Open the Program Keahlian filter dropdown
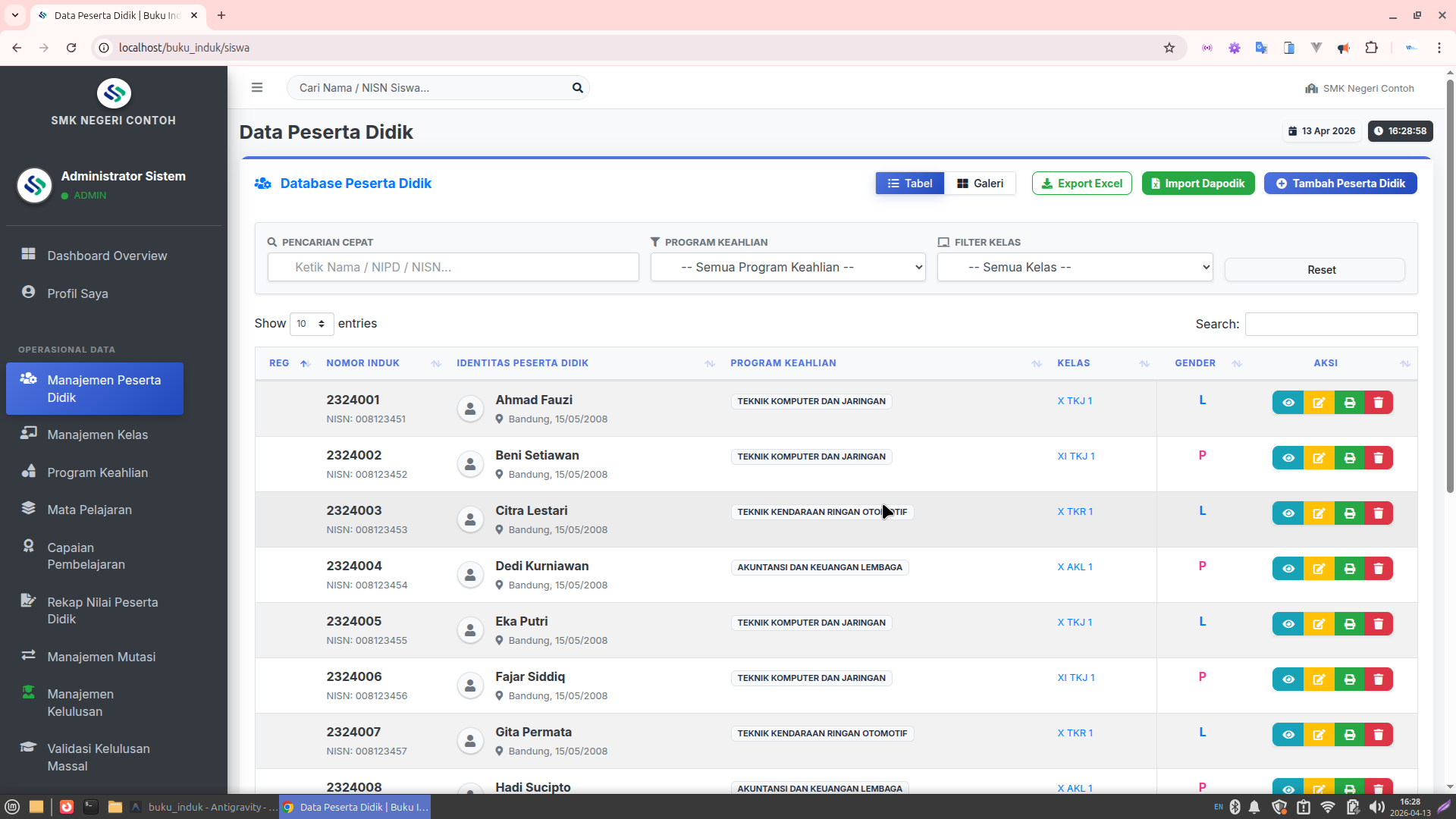 pyautogui.click(x=788, y=267)
